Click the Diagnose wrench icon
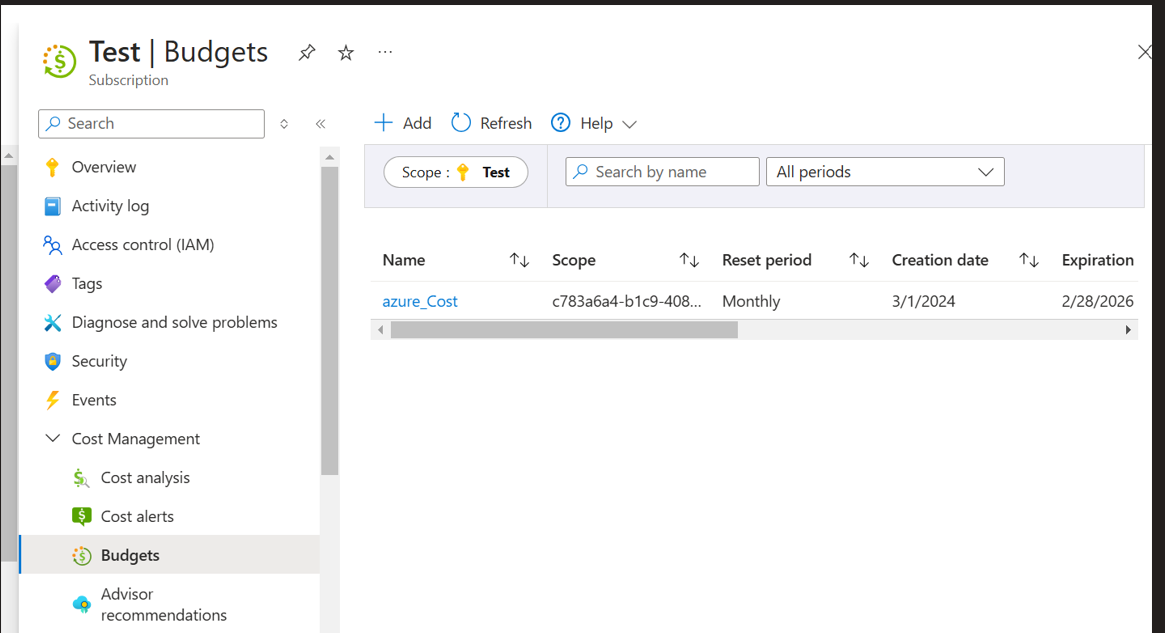1165x633 pixels. pyautogui.click(x=52, y=322)
